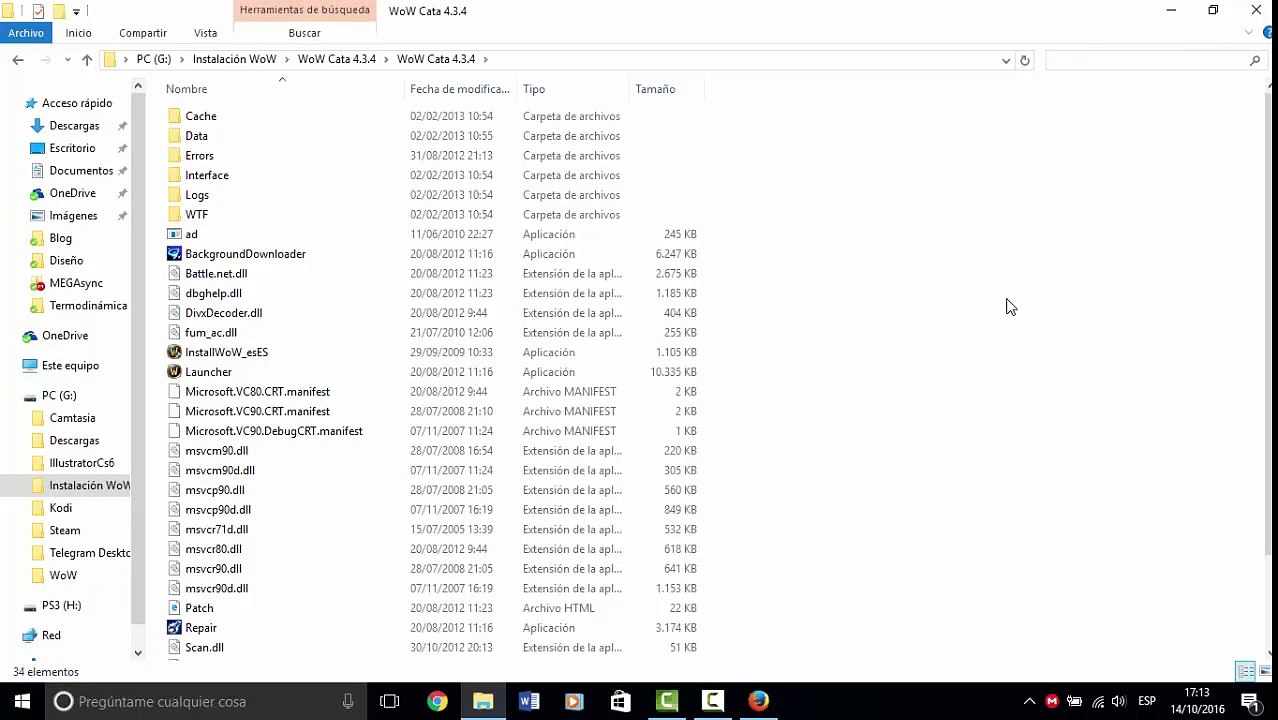Switch to the Vista ribbon tab
The height and width of the screenshot is (720, 1278).
click(x=205, y=33)
